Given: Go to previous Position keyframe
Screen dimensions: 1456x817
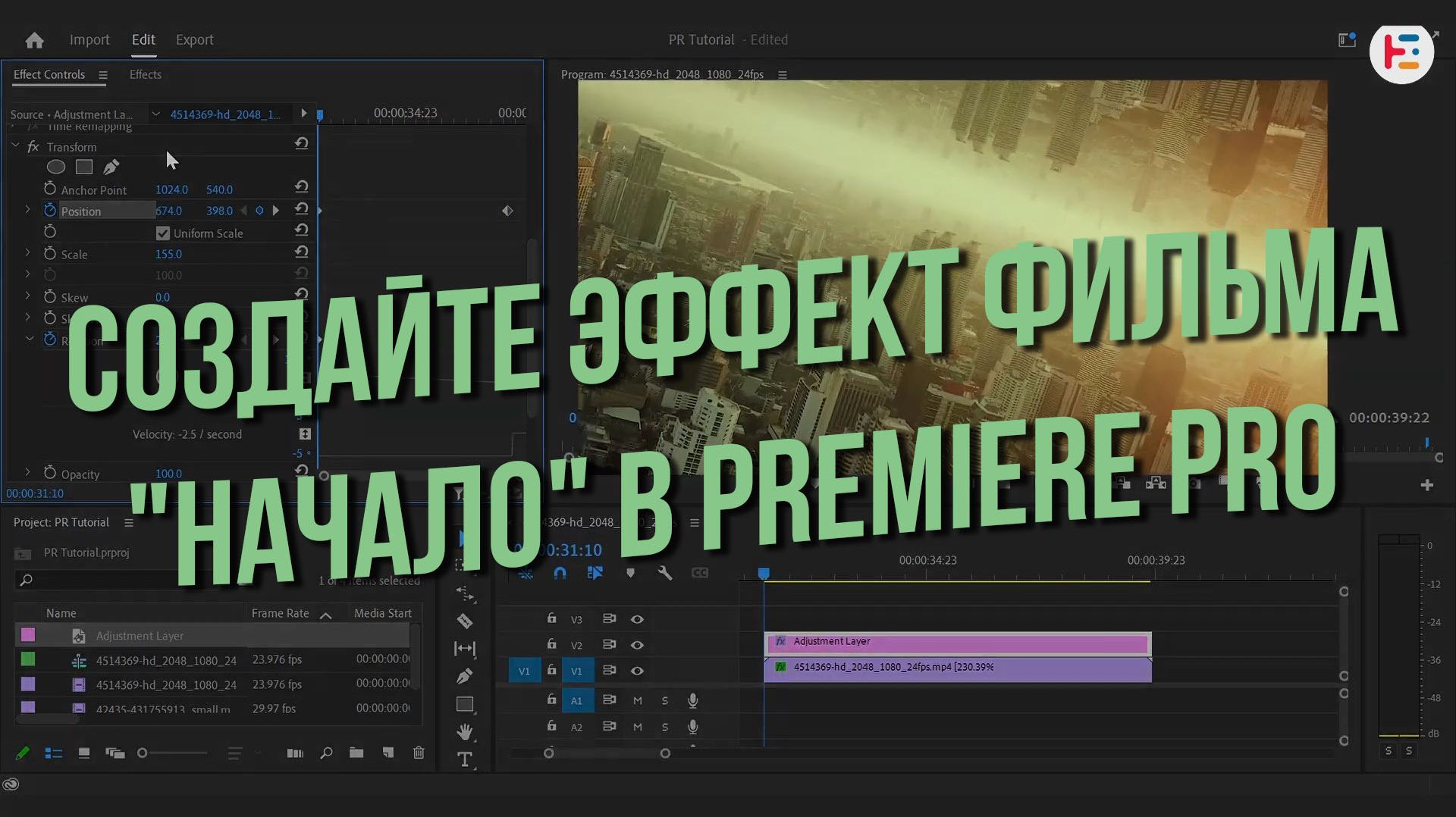Looking at the screenshot, I should (x=243, y=211).
